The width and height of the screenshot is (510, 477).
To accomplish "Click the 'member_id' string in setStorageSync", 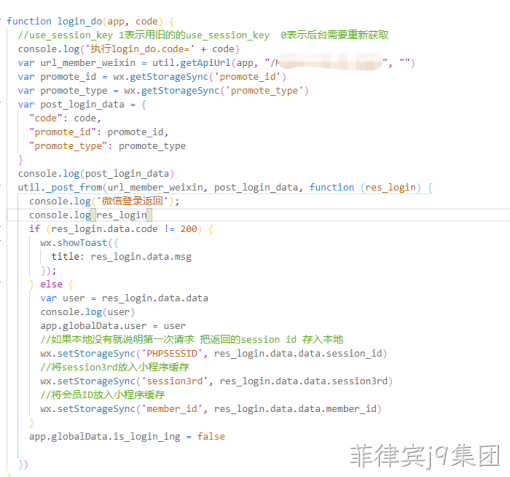I will (x=172, y=409).
